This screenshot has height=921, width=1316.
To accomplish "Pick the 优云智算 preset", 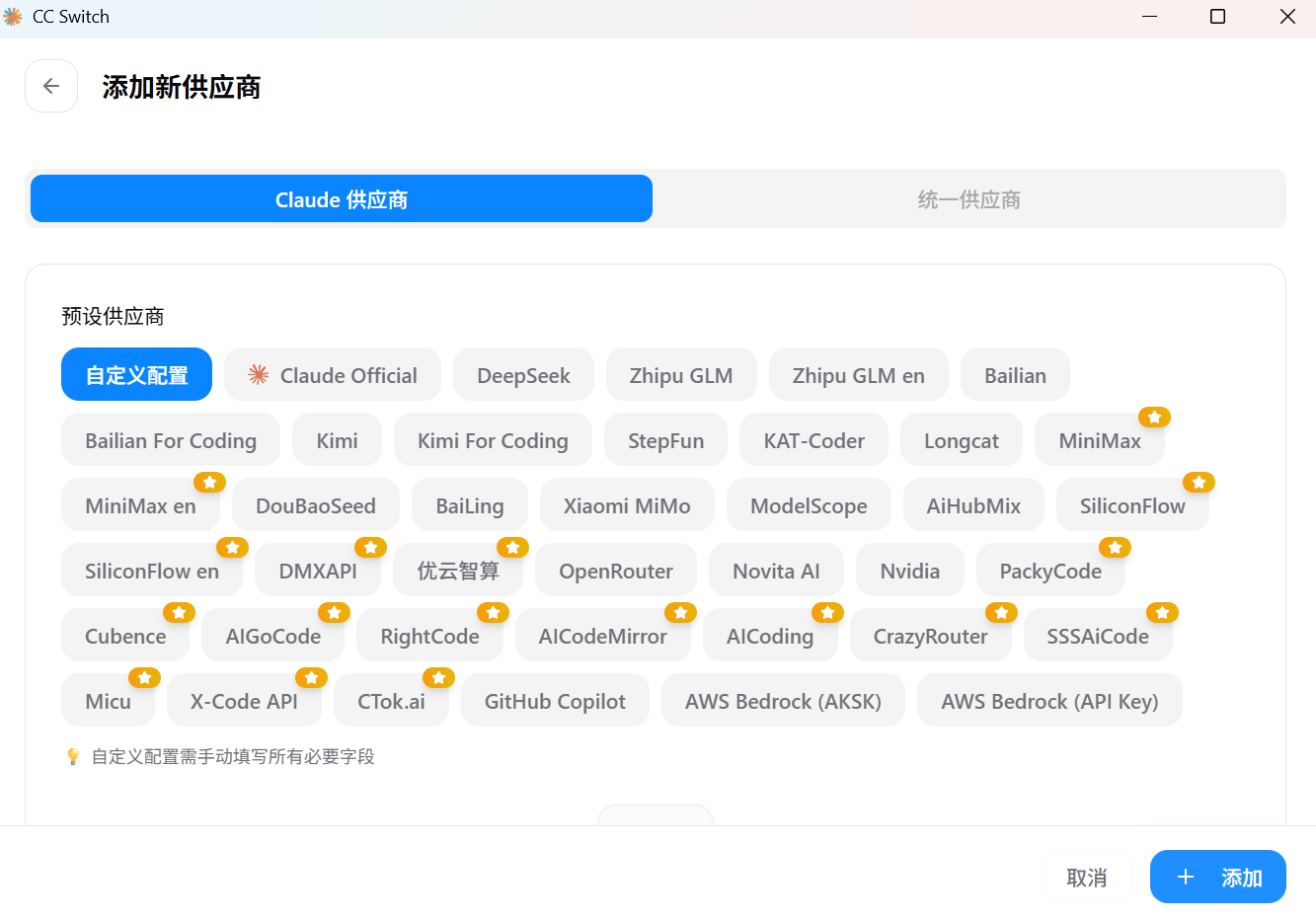I will click(458, 570).
